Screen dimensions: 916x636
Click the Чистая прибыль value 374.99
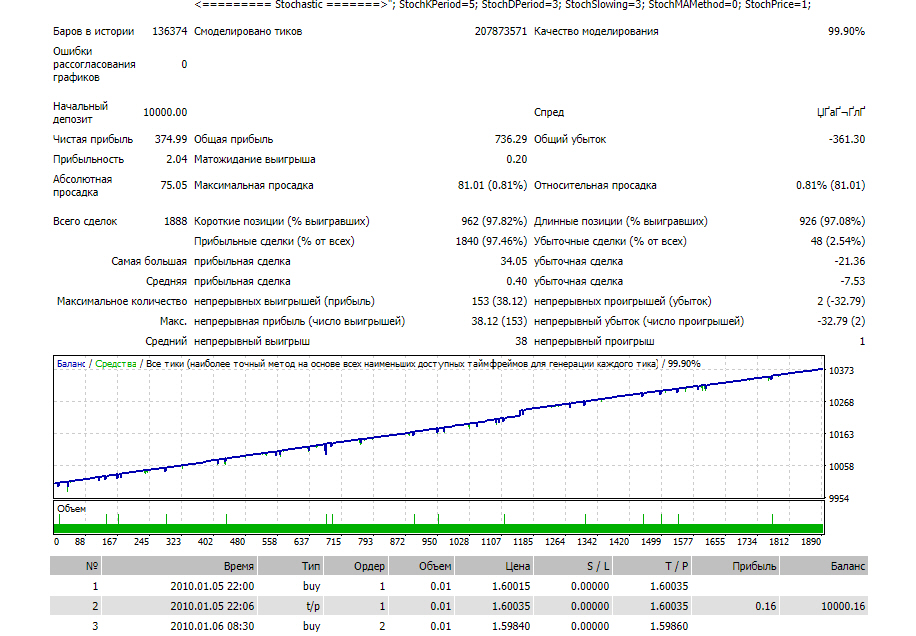[171, 140]
